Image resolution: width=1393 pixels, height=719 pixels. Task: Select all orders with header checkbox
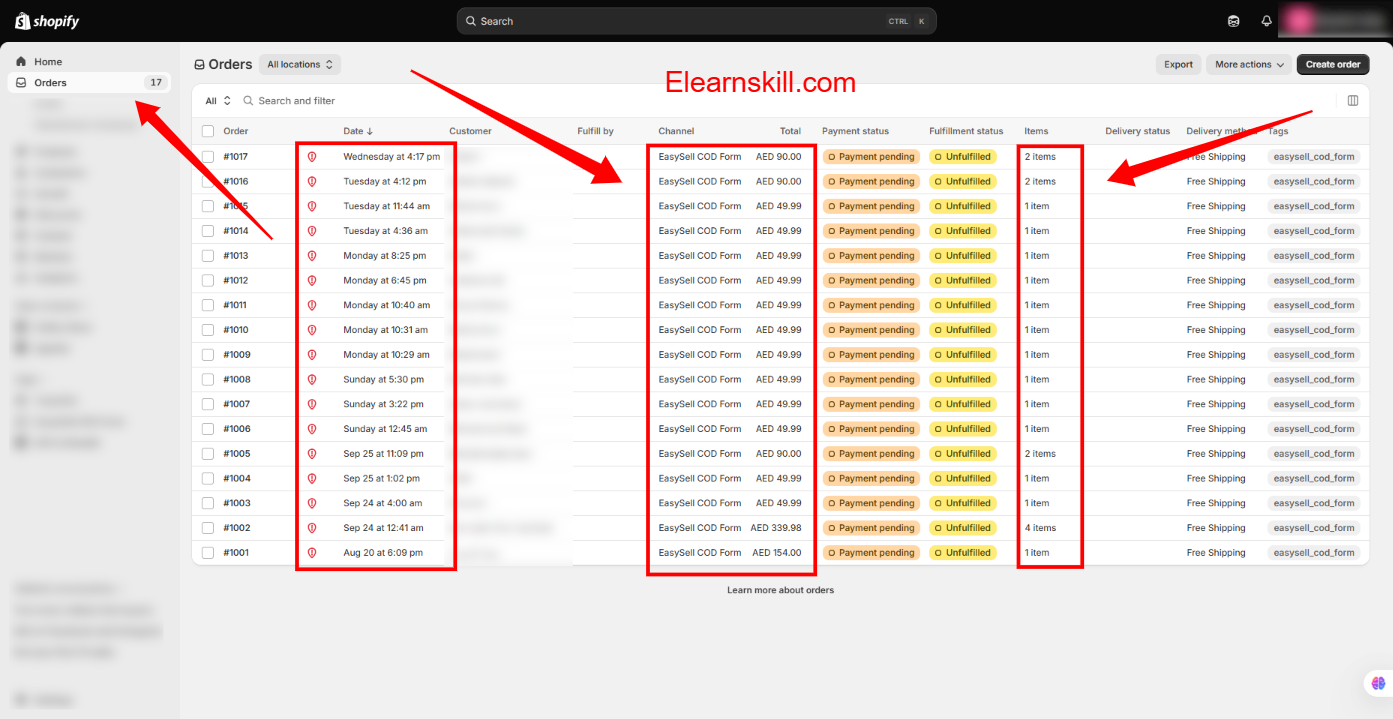click(208, 131)
